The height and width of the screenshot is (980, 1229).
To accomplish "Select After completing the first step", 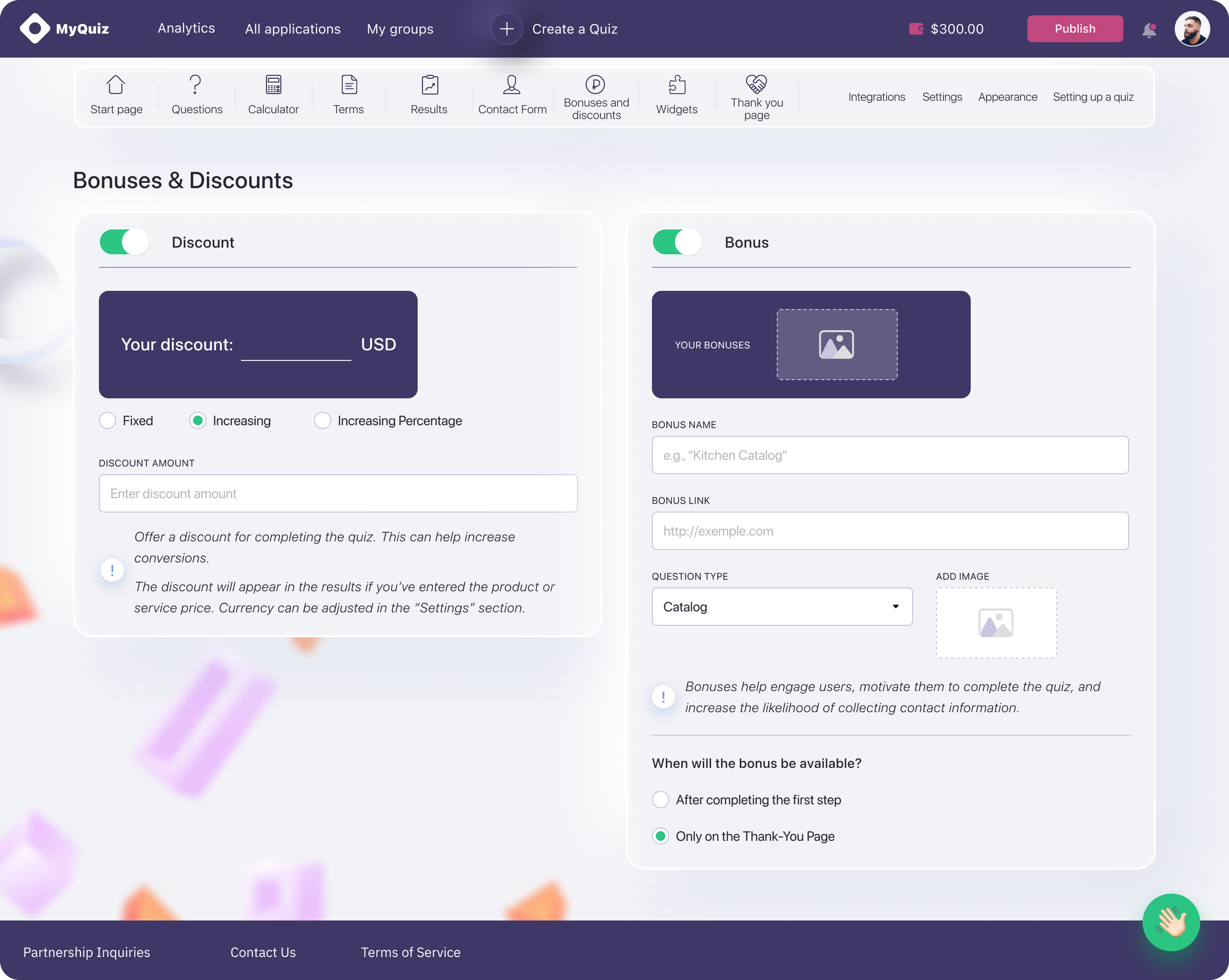I will point(661,800).
